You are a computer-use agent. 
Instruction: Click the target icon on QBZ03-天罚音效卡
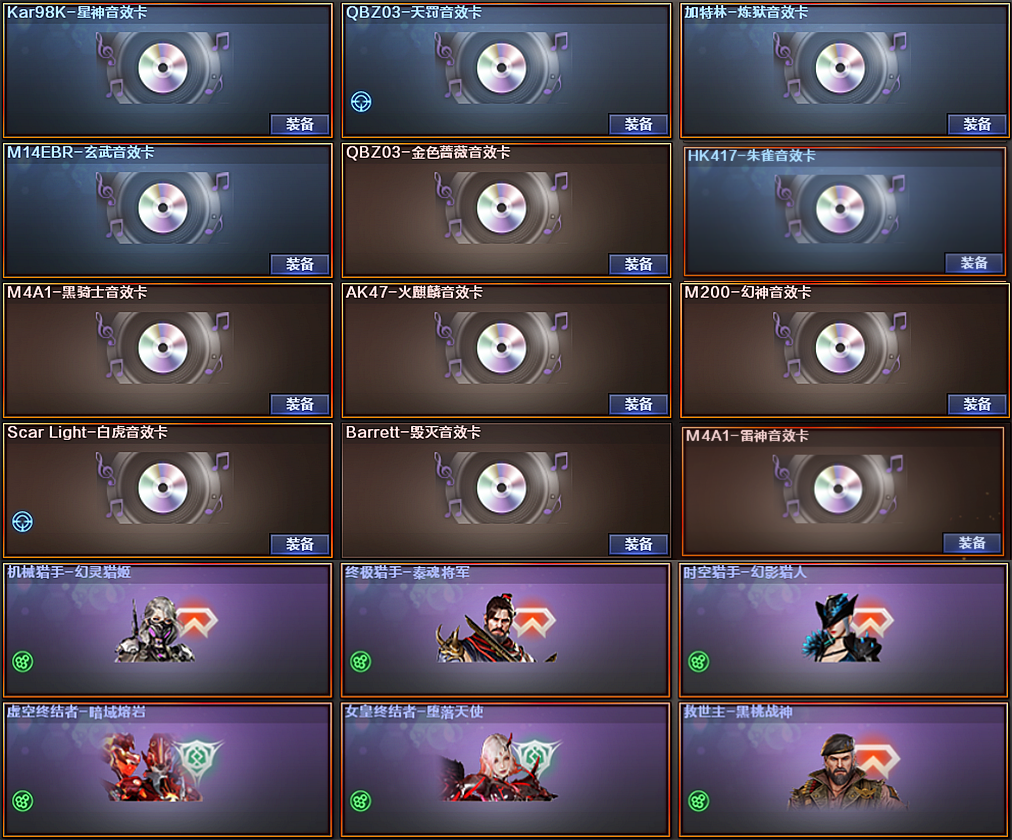click(x=361, y=101)
